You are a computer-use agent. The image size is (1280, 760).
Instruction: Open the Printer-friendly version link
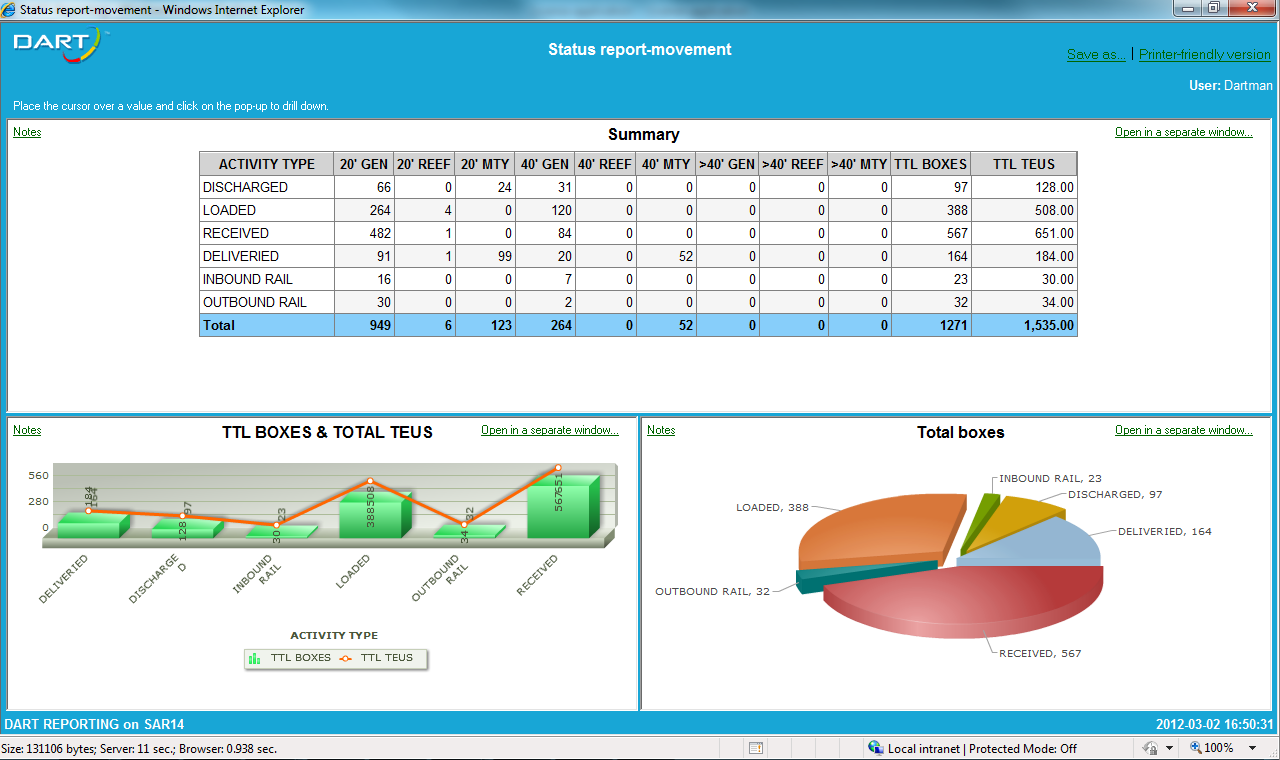[x=1205, y=55]
